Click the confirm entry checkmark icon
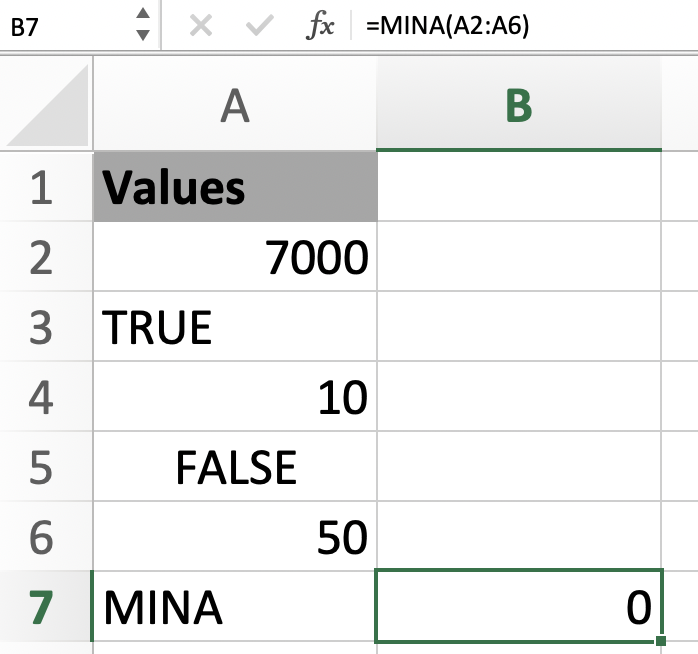698x654 pixels. pyautogui.click(x=260, y=25)
